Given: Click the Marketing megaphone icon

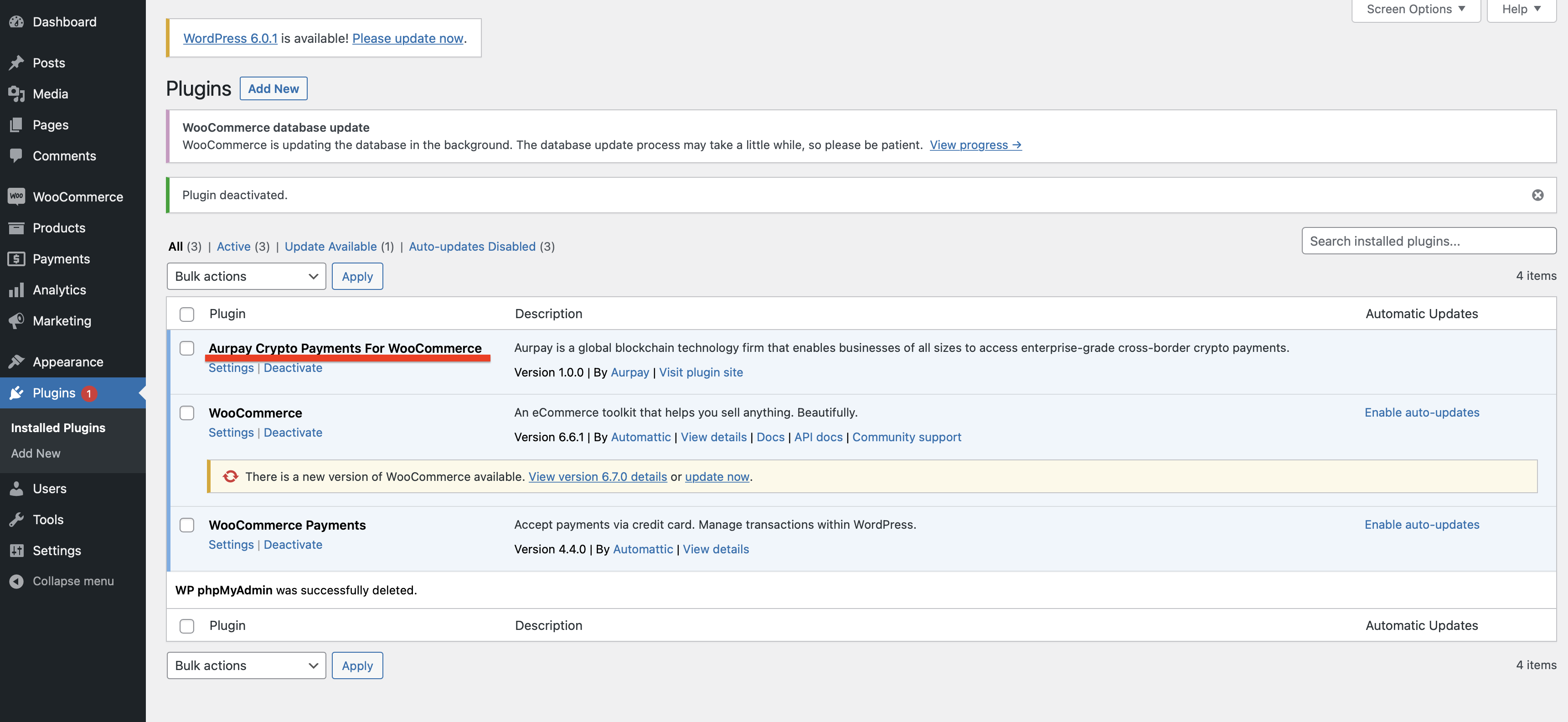Looking at the screenshot, I should pos(16,321).
